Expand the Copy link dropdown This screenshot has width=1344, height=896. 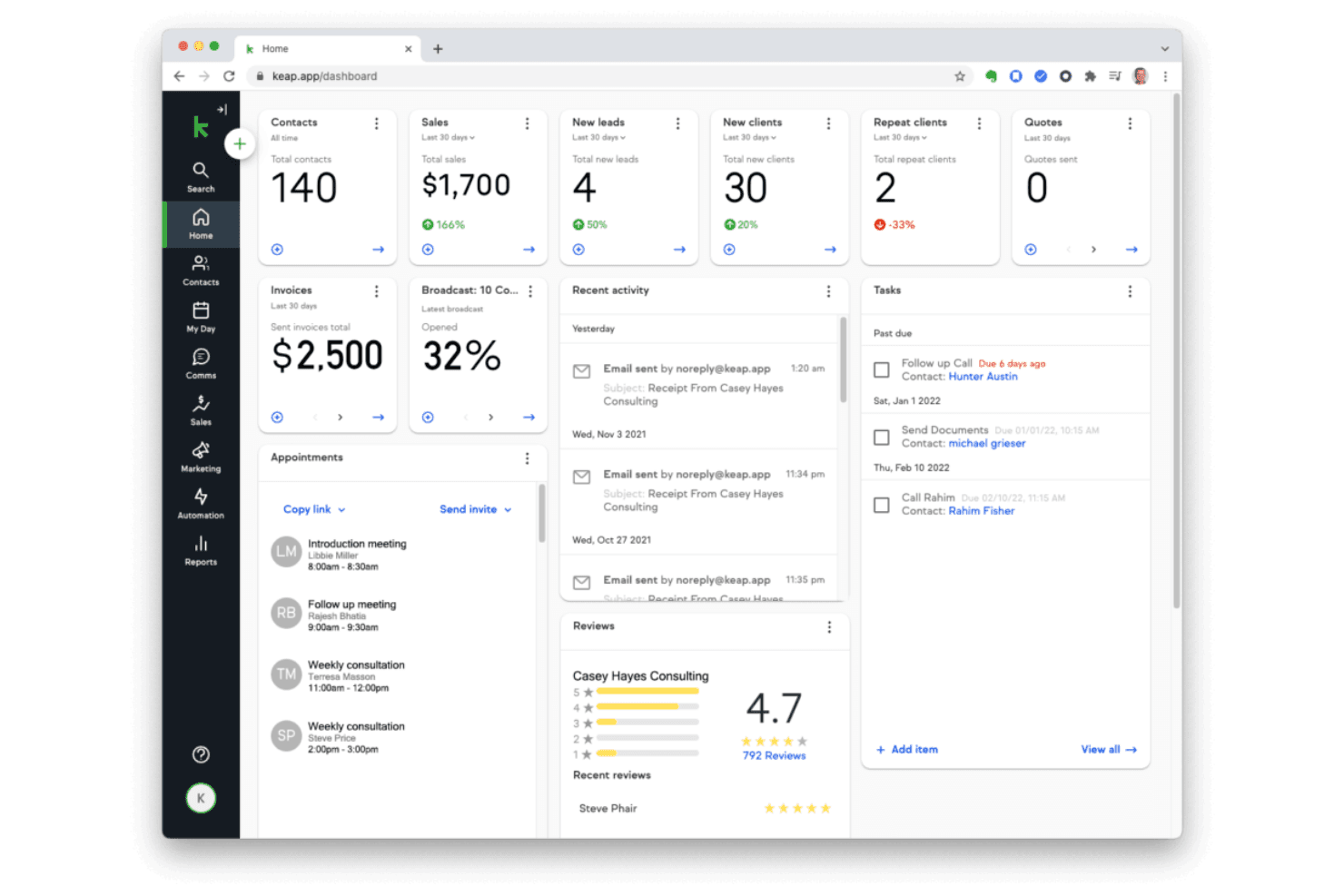314,509
